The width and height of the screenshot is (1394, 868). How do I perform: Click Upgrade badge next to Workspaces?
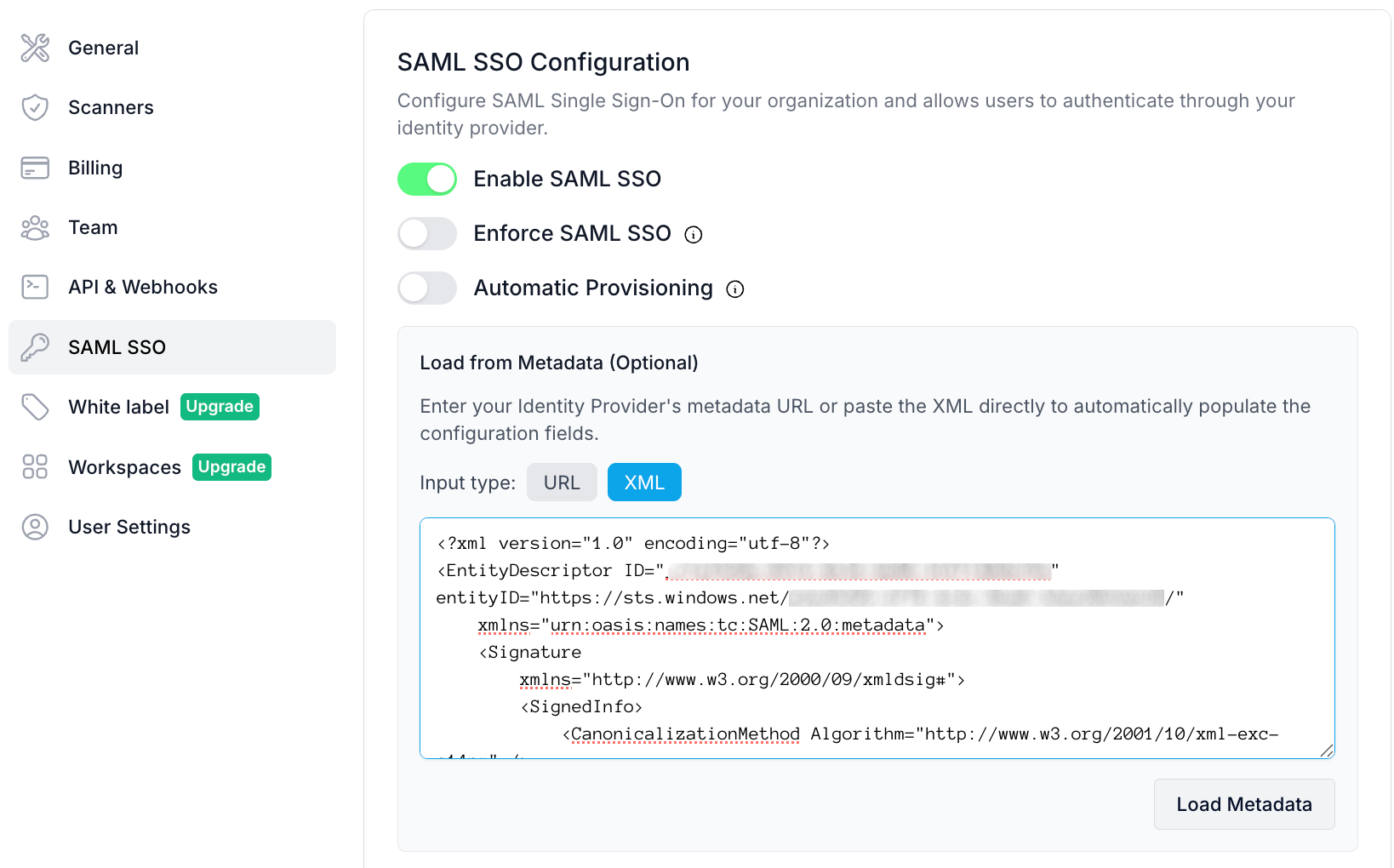tap(231, 467)
